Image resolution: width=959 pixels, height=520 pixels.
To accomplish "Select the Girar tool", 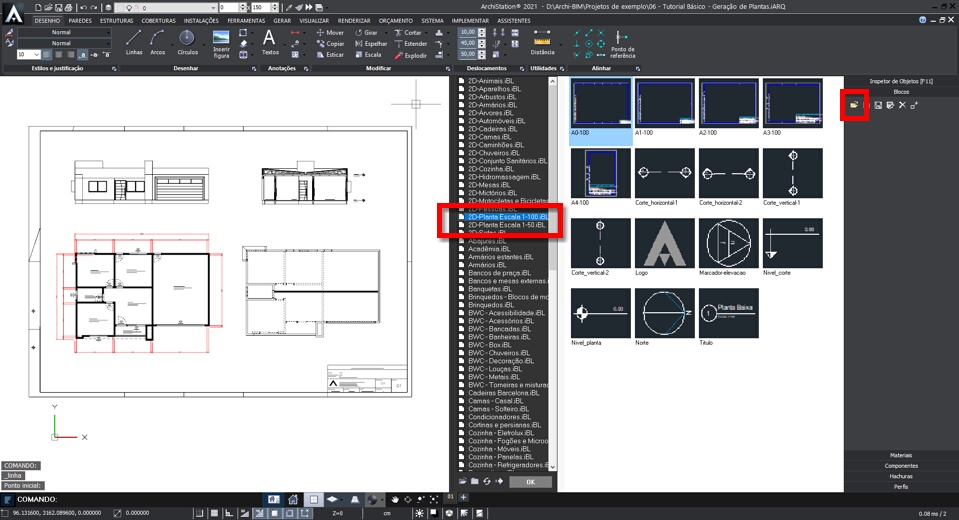I will tap(366, 32).
